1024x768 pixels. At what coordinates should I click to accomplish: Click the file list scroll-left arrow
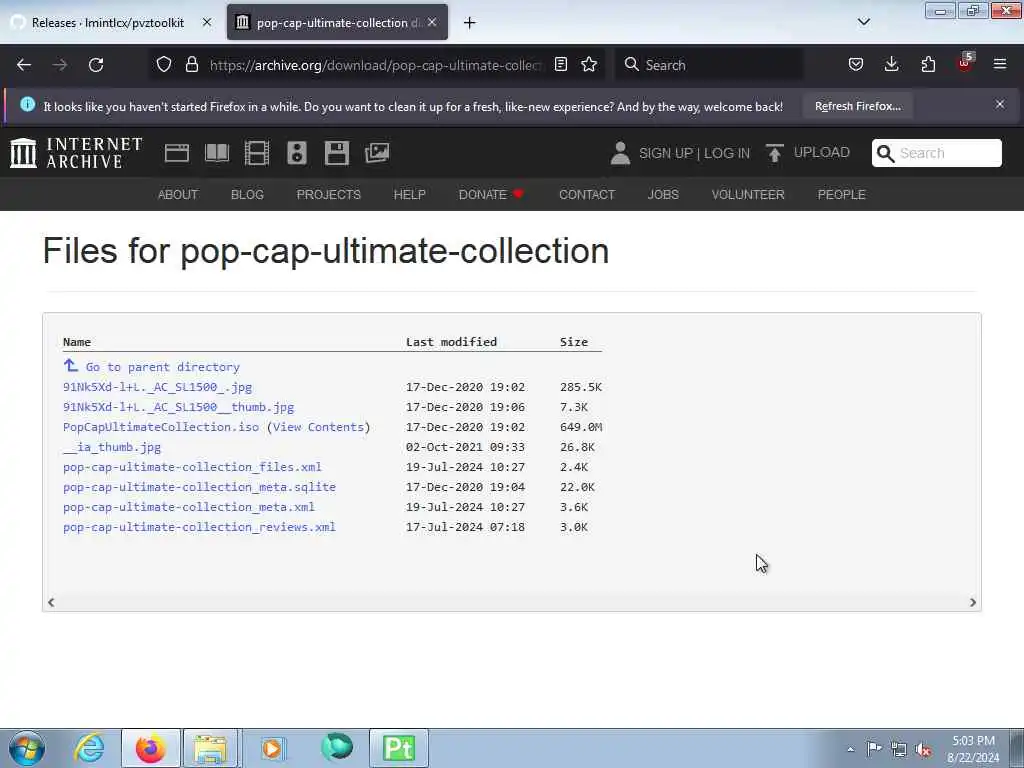(x=51, y=602)
